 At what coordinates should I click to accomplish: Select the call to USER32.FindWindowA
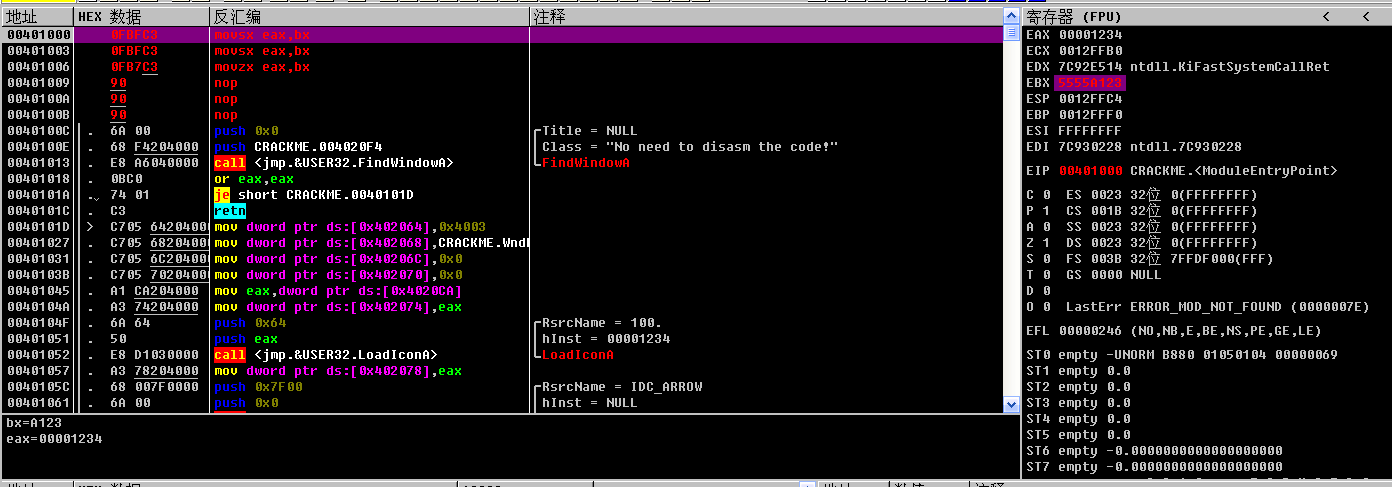coord(333,163)
